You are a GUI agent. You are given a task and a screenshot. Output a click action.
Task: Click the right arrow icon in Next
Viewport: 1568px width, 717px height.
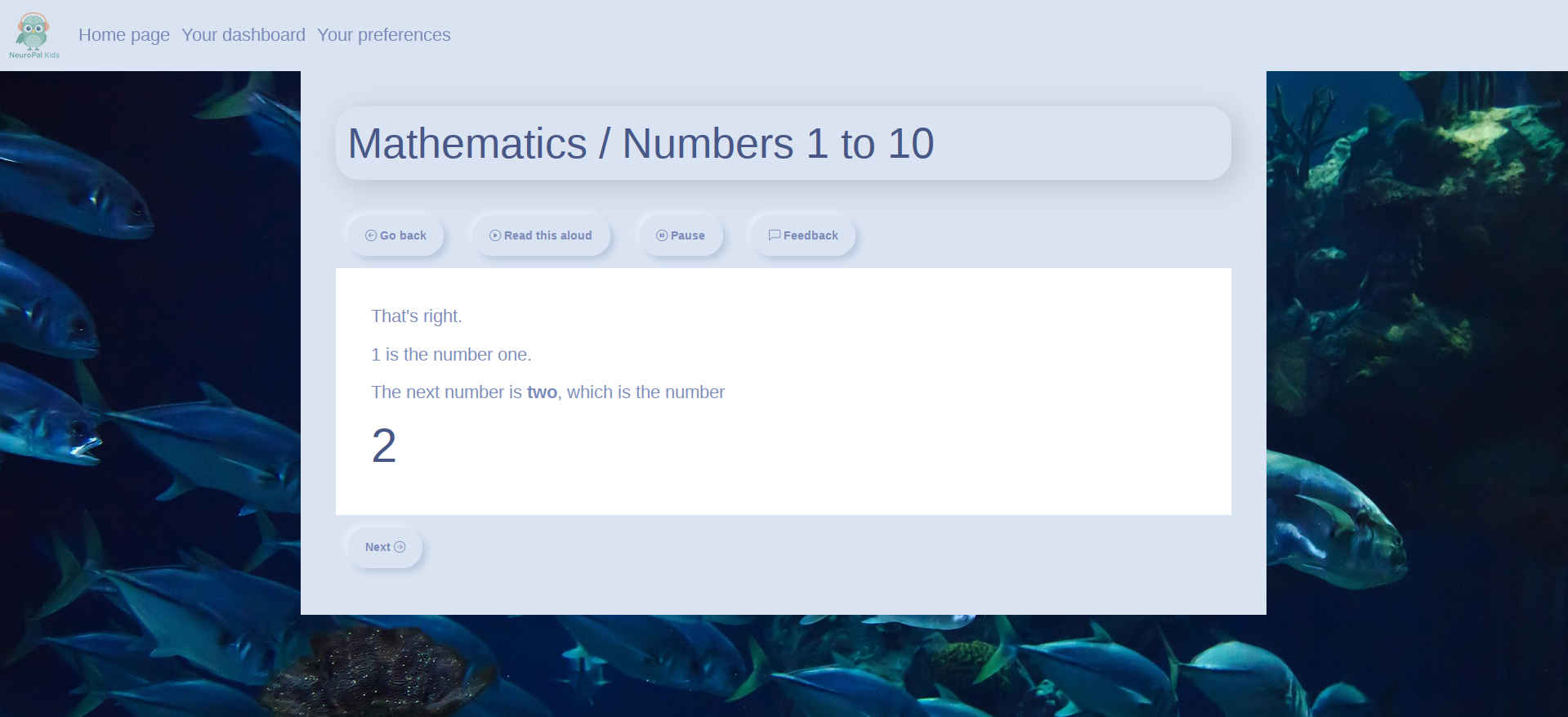tap(400, 547)
